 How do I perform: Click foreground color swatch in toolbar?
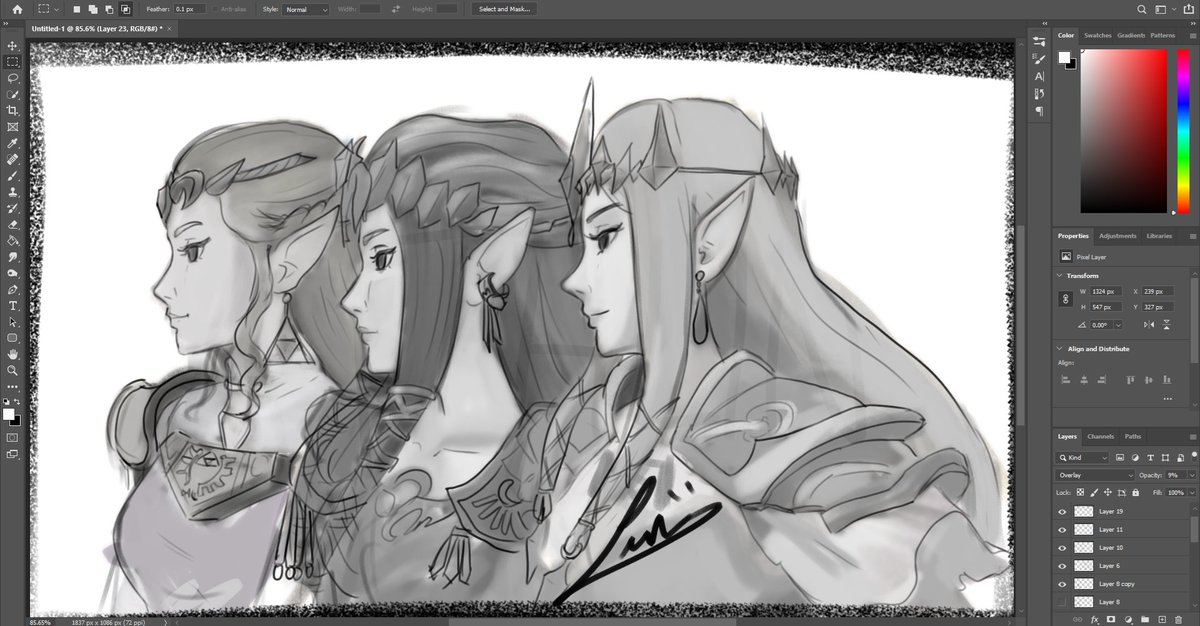click(9, 413)
